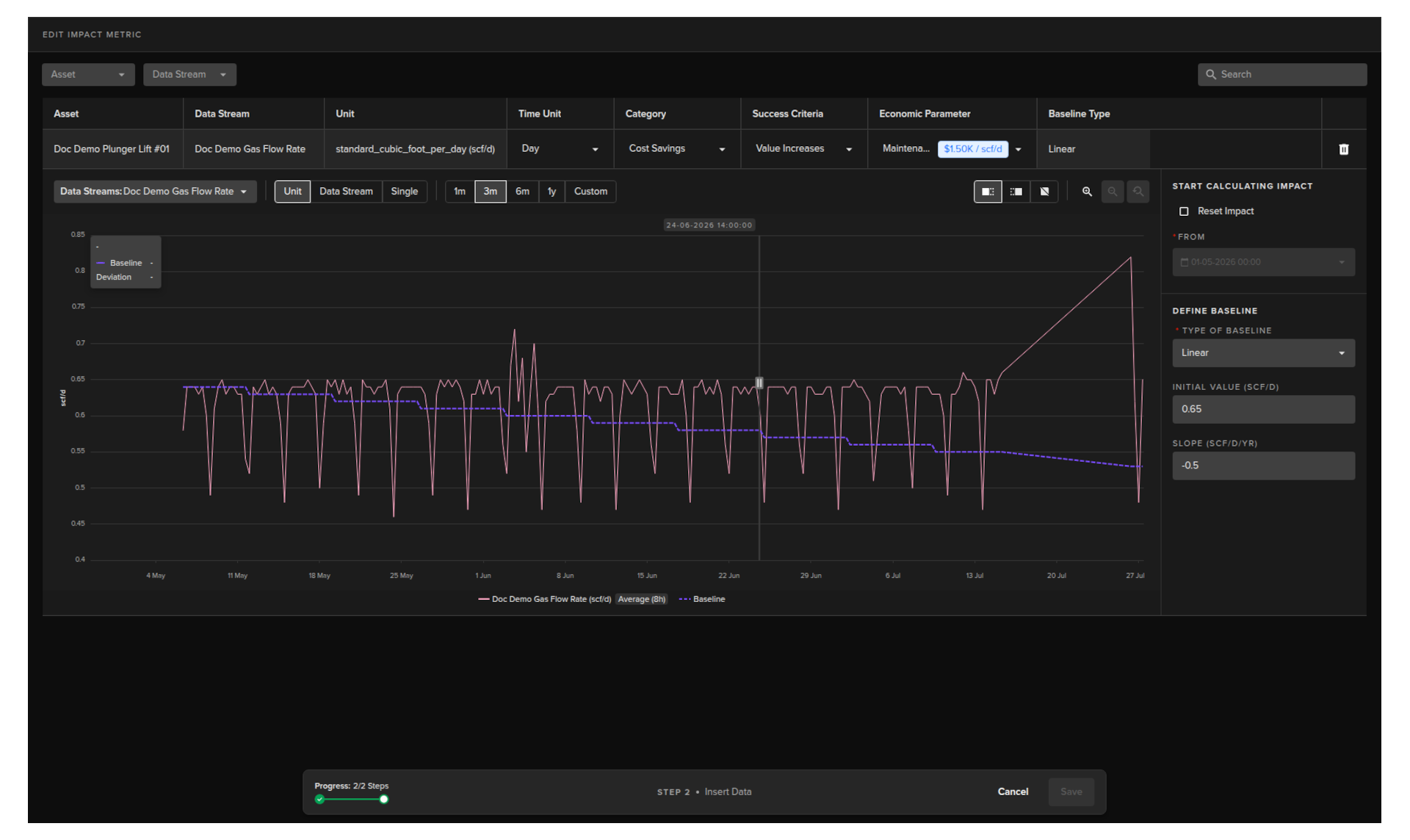Click the chart crosshair handle marker

[759, 383]
